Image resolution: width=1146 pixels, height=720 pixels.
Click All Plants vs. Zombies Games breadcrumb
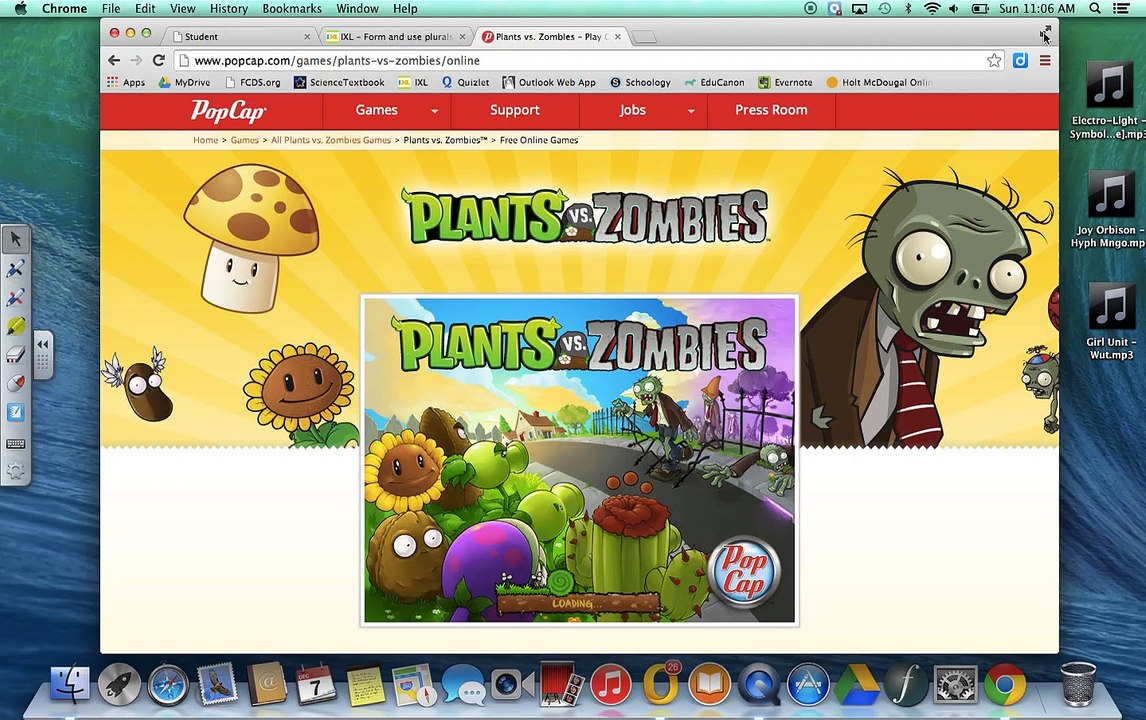pos(331,140)
